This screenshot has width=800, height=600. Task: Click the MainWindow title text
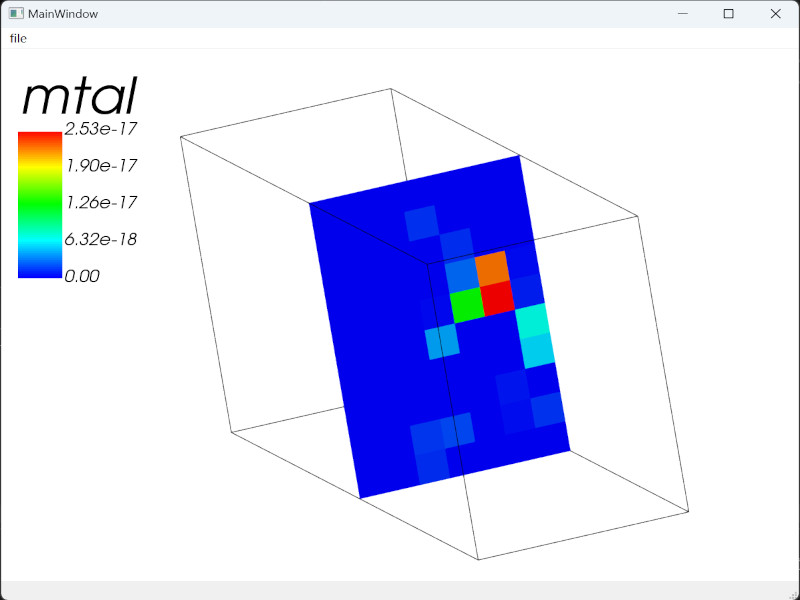[63, 14]
